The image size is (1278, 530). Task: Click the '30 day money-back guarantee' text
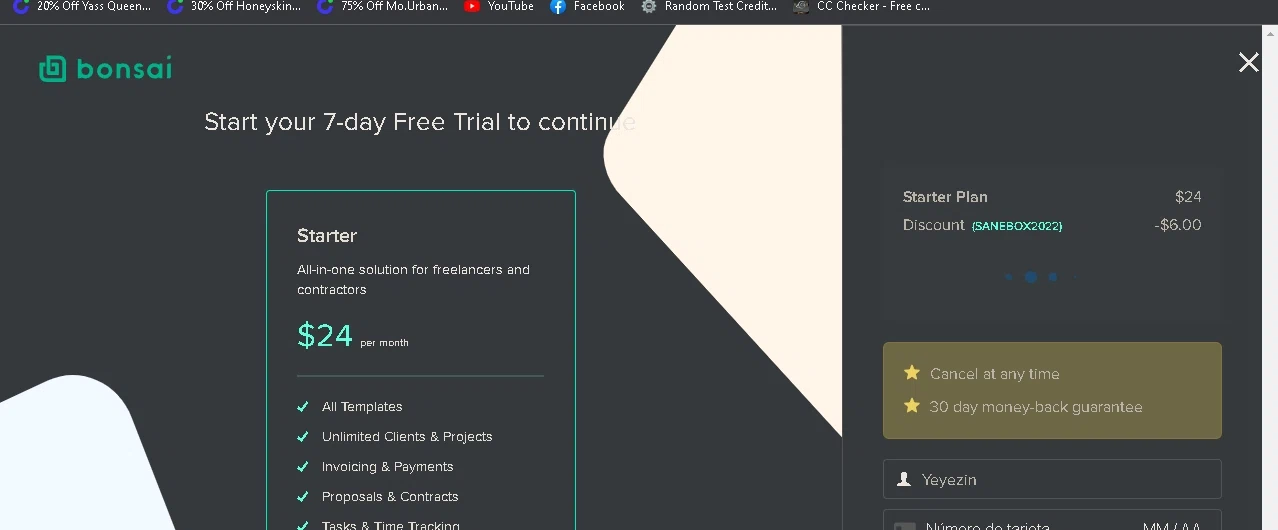[1035, 407]
